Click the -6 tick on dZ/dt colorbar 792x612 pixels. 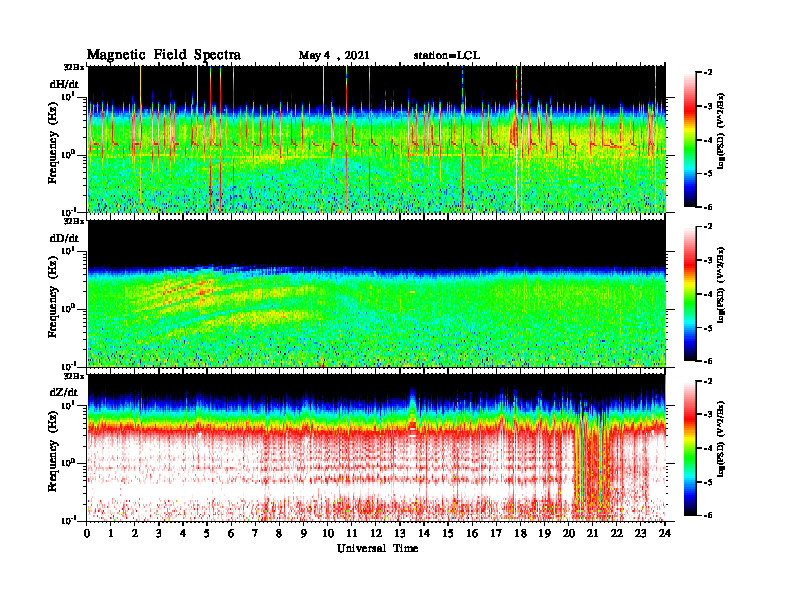[709, 515]
